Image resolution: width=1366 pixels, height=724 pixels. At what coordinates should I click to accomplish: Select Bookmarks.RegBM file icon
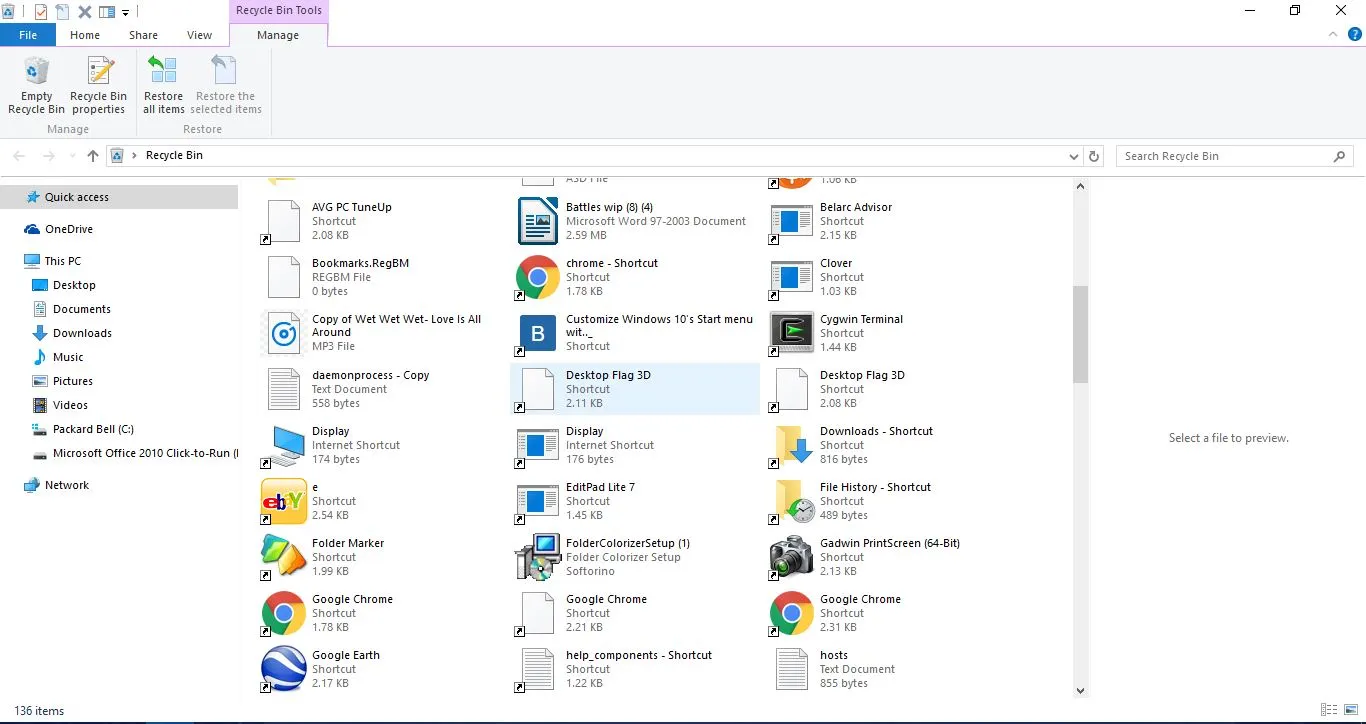[x=284, y=277]
